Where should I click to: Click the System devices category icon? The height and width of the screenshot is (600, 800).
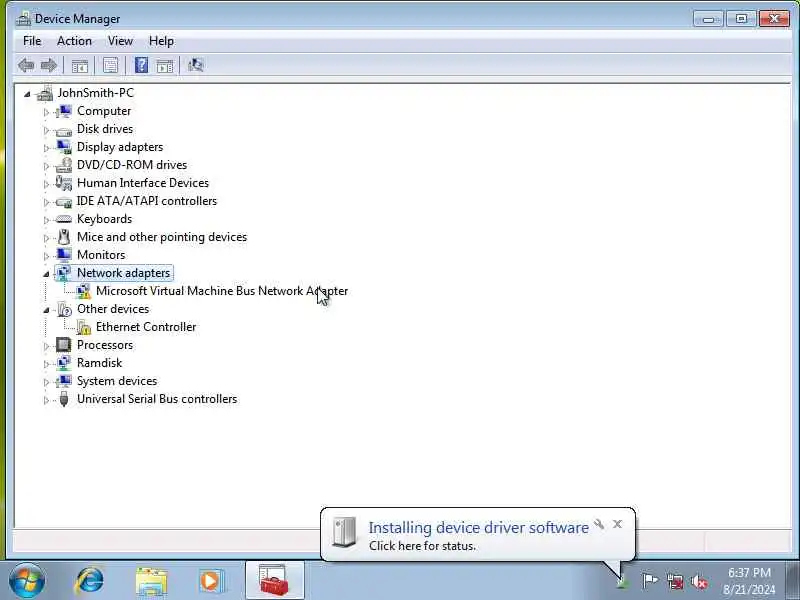tap(64, 381)
